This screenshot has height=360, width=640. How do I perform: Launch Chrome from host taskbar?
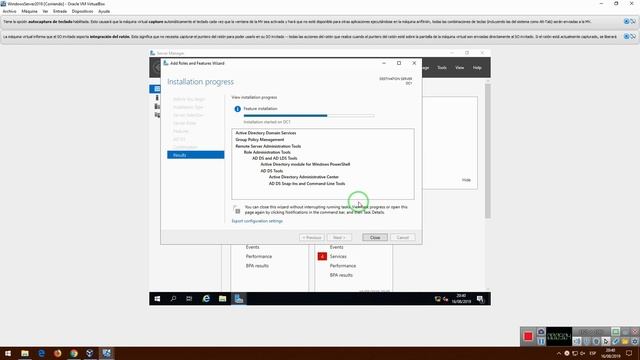click(x=73, y=353)
